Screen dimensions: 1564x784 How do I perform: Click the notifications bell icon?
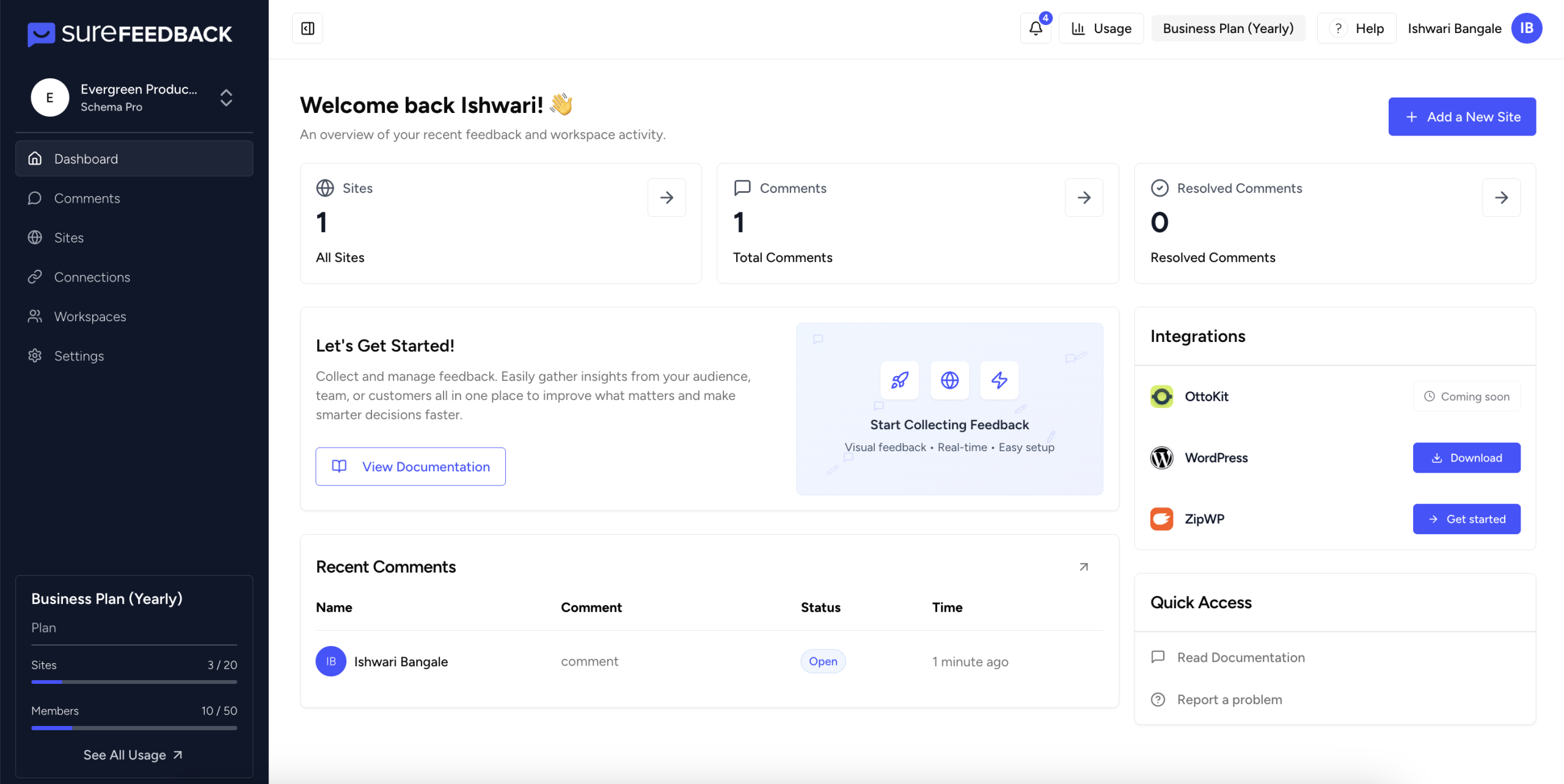click(x=1036, y=28)
